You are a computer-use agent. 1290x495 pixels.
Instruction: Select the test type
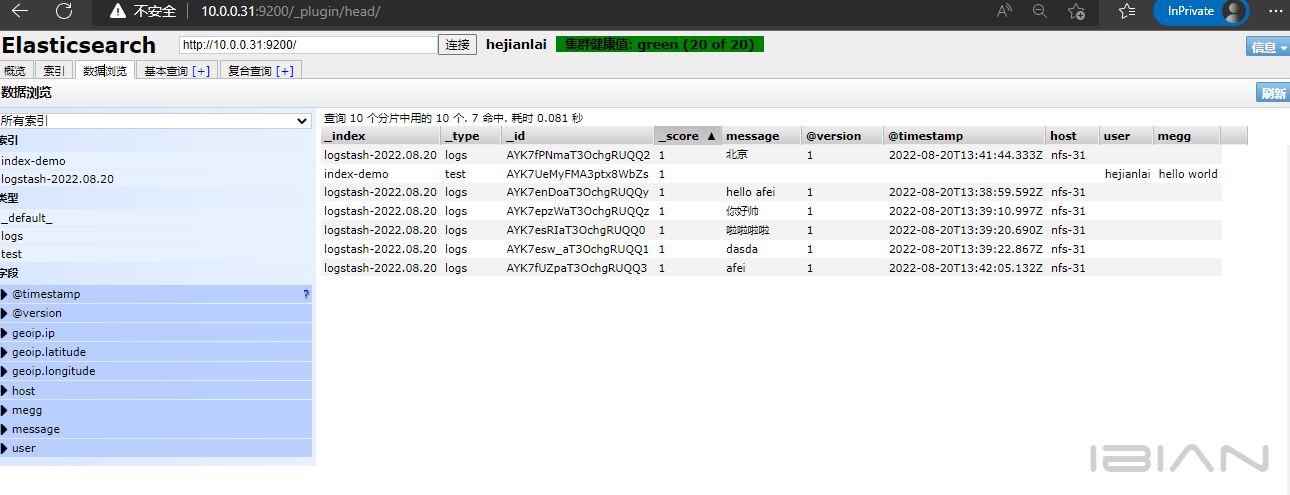(11, 254)
